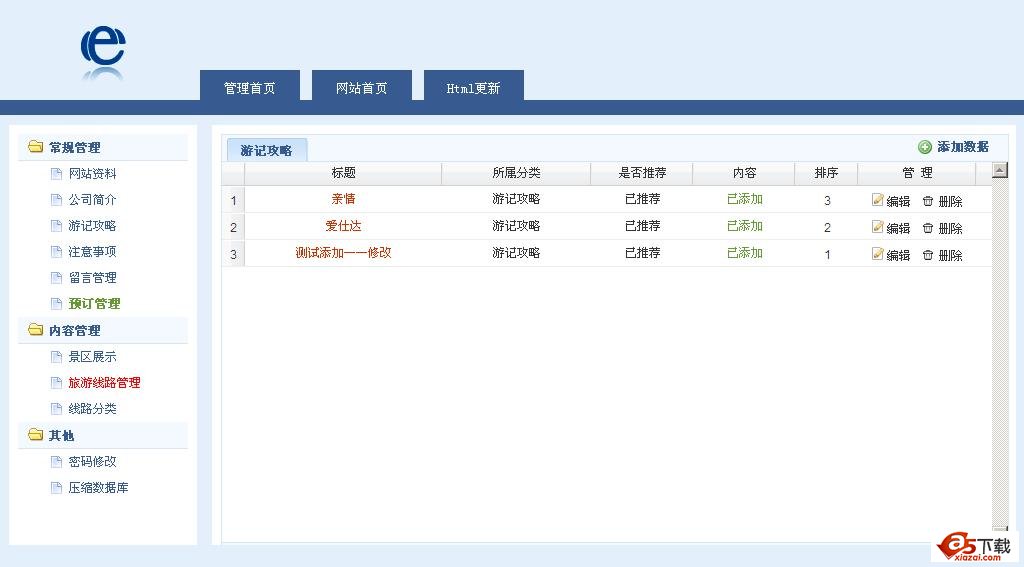This screenshot has height=567, width=1024.
Task: Click the 常规管理 section label
Action: coord(74,148)
